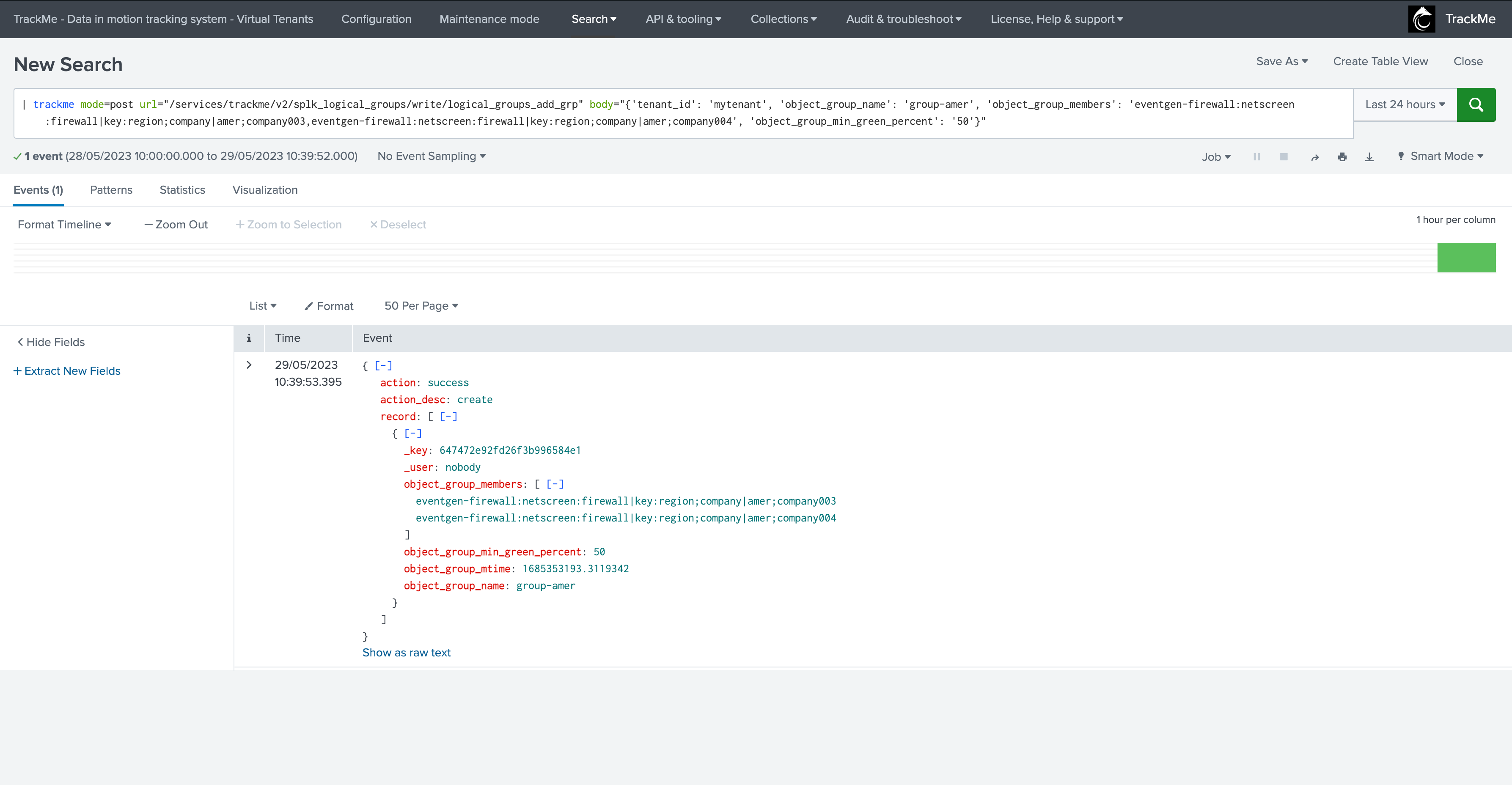This screenshot has height=785, width=1512.
Task: Collapse object_group_members list toggle
Action: (x=555, y=484)
